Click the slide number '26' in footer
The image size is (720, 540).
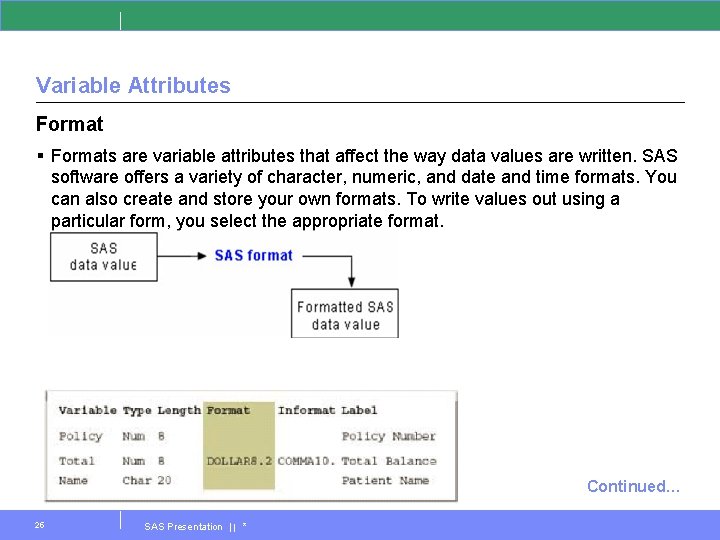(39, 525)
